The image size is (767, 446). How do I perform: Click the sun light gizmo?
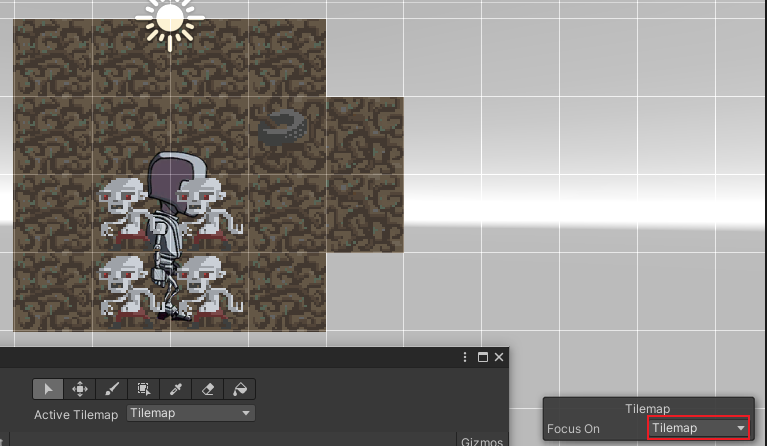[170, 18]
